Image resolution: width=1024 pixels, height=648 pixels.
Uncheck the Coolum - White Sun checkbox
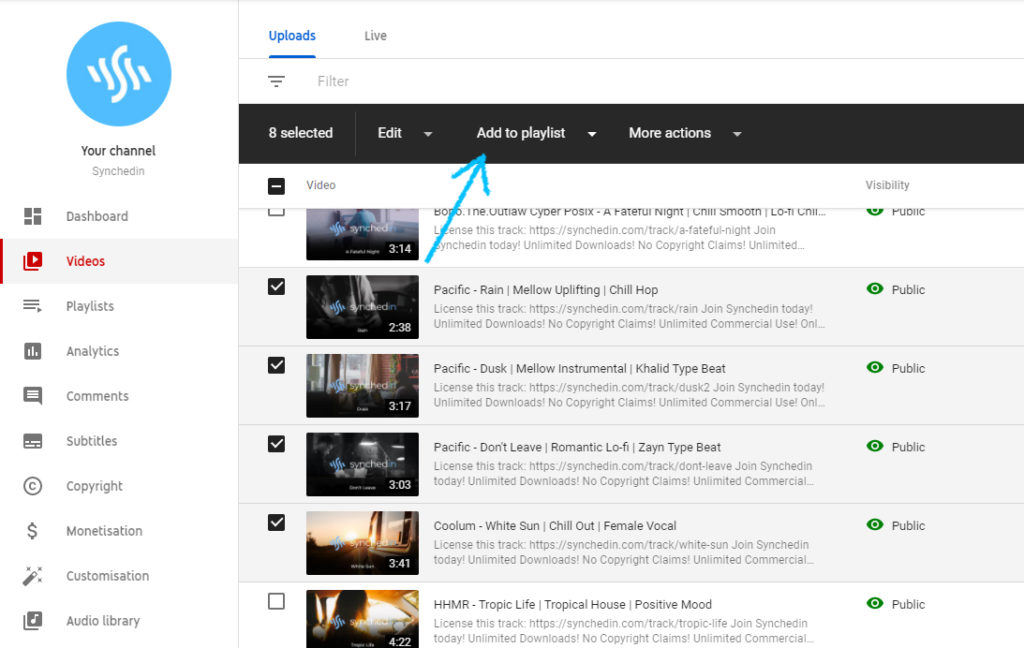[x=276, y=523]
